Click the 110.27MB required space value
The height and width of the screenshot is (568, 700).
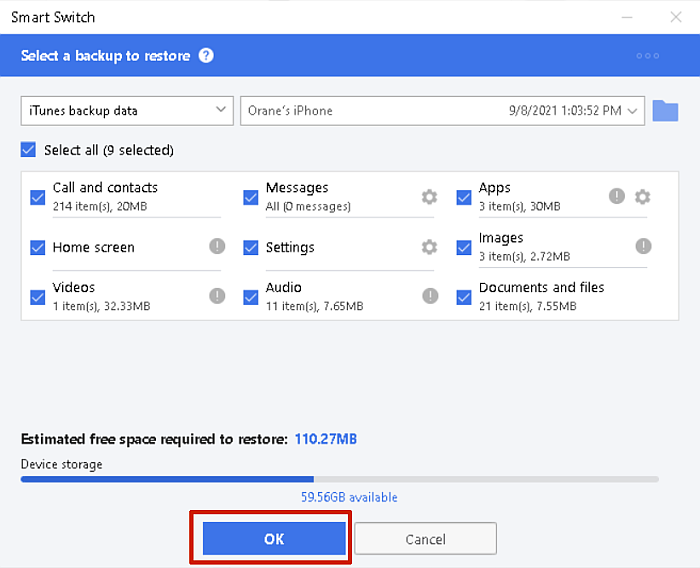(326, 439)
